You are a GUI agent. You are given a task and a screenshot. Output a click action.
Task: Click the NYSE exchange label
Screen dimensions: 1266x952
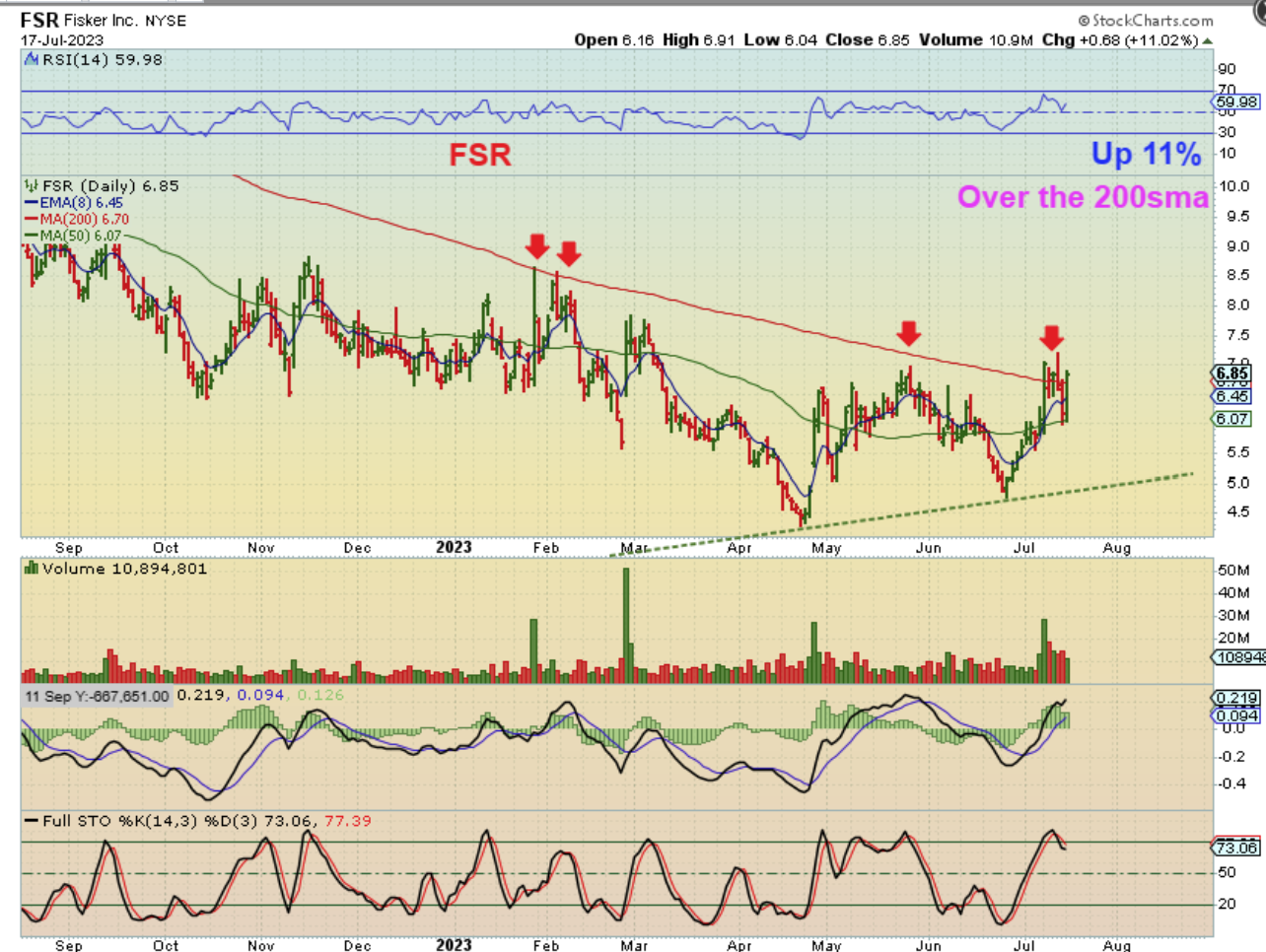[166, 21]
